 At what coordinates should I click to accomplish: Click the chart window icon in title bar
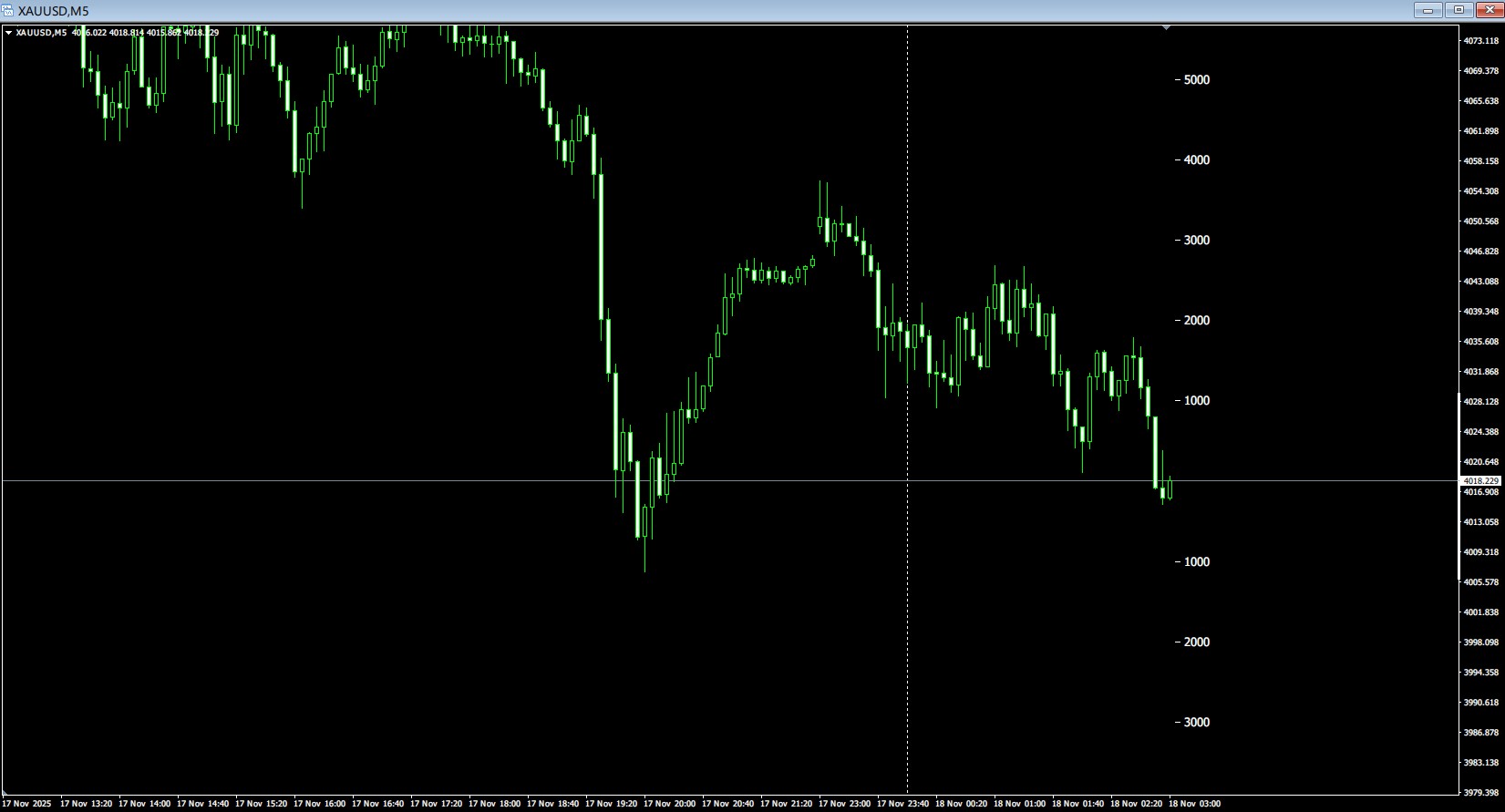(x=8, y=10)
